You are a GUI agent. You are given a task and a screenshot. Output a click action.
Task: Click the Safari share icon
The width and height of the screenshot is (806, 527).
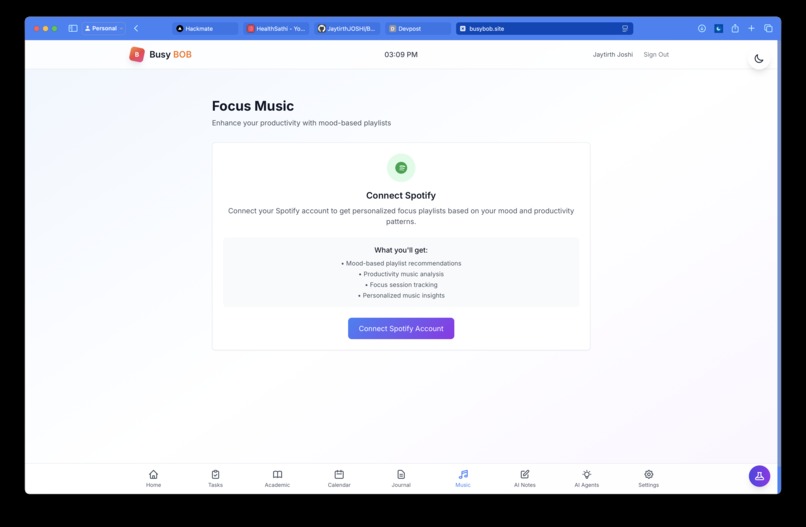pyautogui.click(x=735, y=28)
